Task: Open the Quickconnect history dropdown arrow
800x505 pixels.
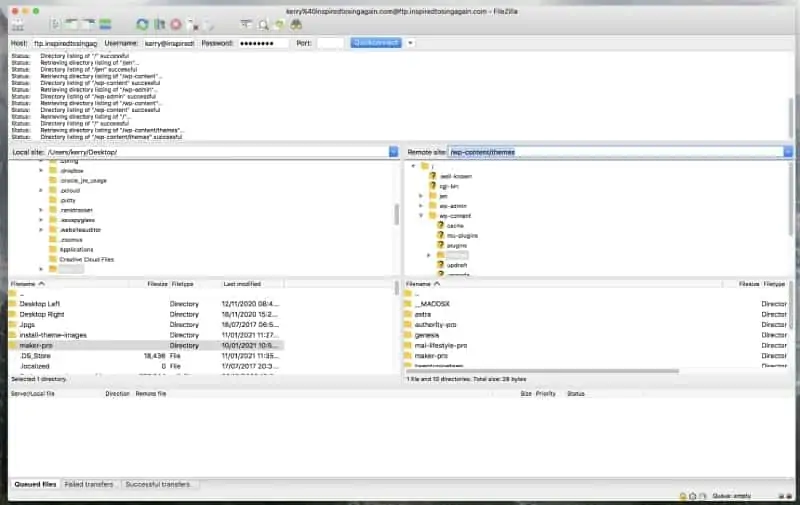Action: 410,43
